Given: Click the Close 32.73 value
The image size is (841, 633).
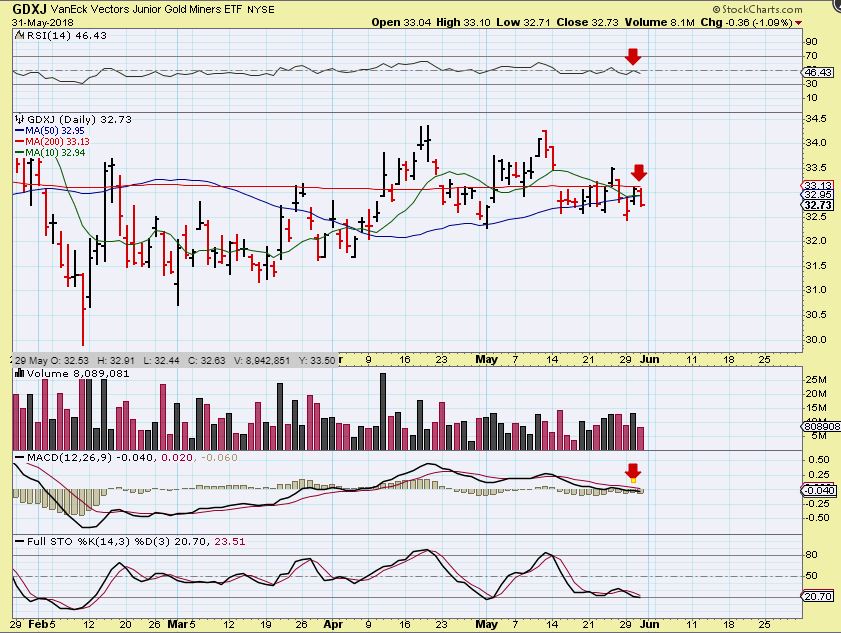Looking at the screenshot, I should [587, 23].
